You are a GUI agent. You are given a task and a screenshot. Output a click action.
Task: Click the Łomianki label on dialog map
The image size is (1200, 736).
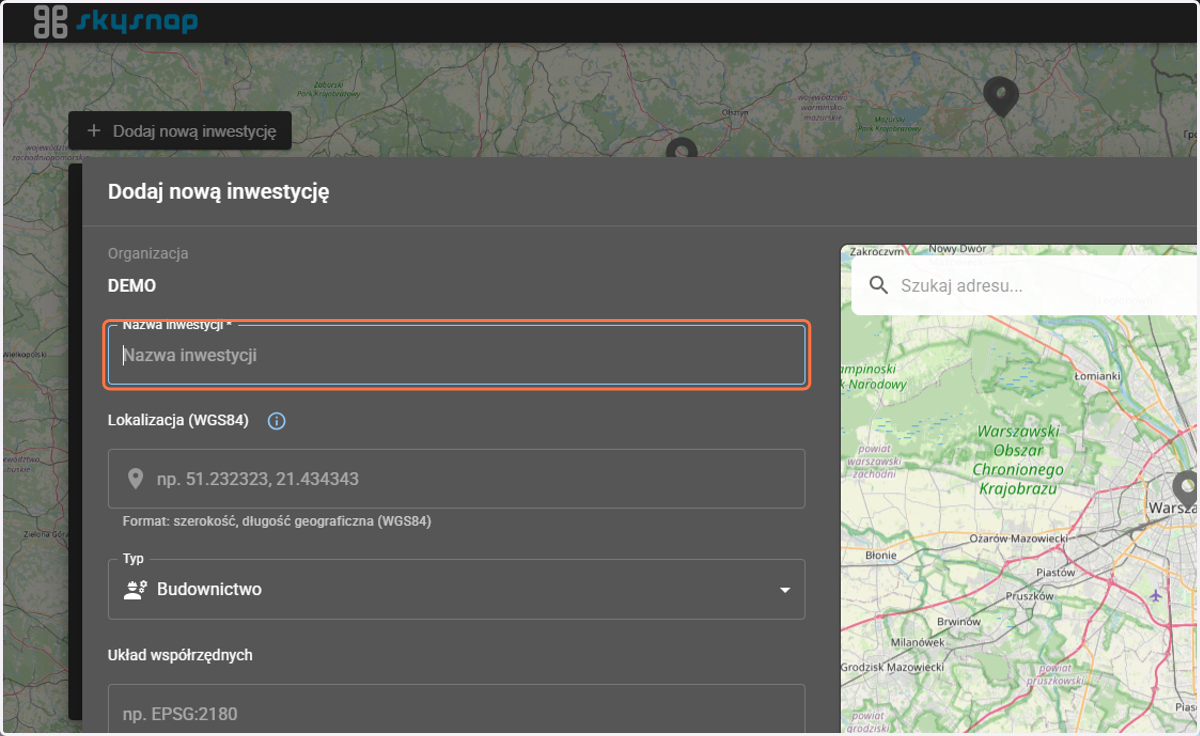(1099, 376)
